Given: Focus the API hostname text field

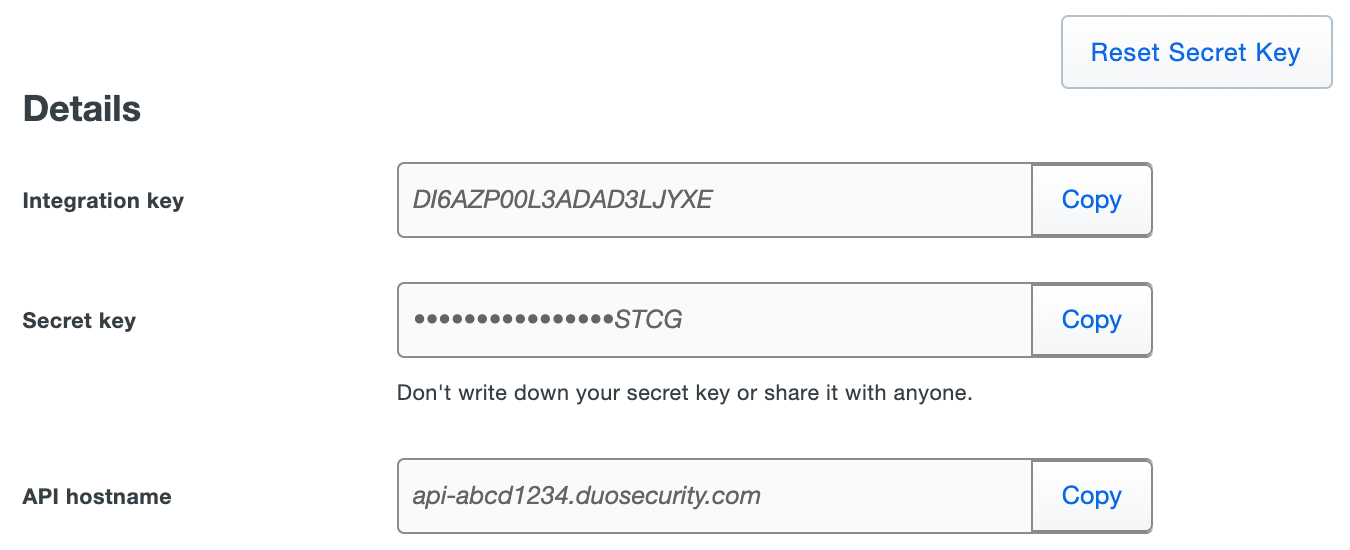Looking at the screenshot, I should tap(714, 496).
